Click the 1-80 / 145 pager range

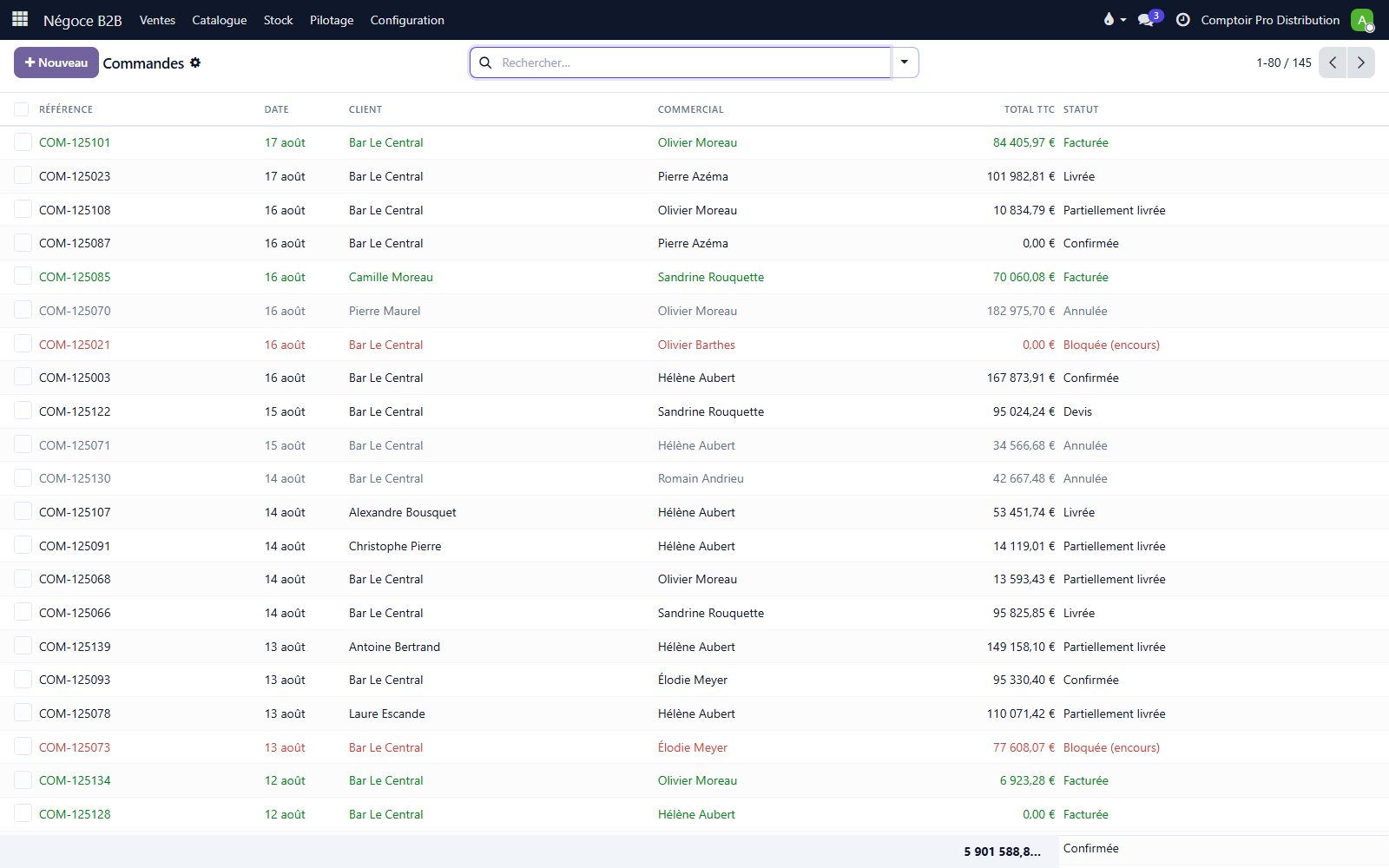[x=1284, y=62]
